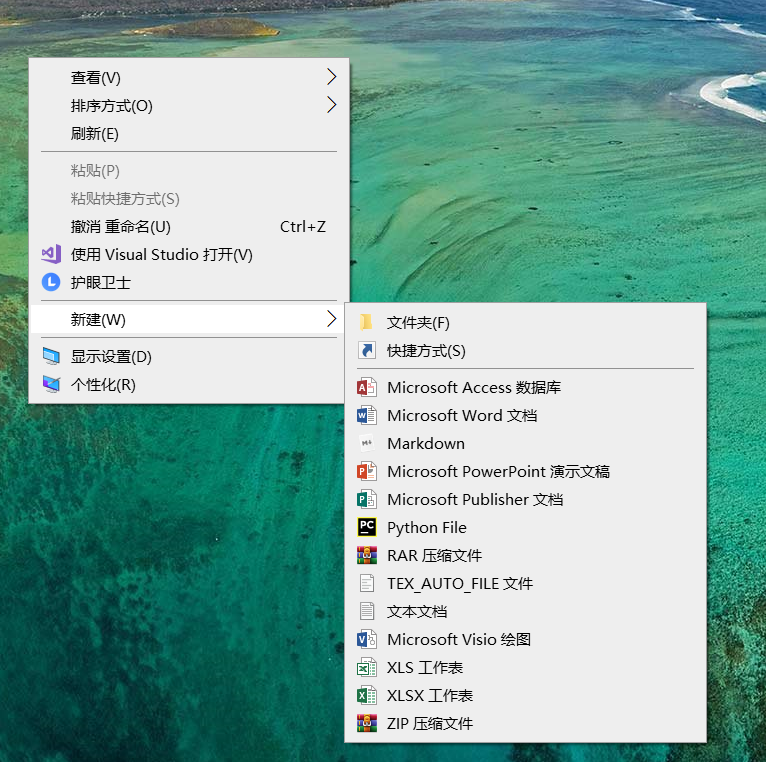The image size is (766, 762).
Task: Select 使用 Visual Studio 打开(V)
Action: 189,254
